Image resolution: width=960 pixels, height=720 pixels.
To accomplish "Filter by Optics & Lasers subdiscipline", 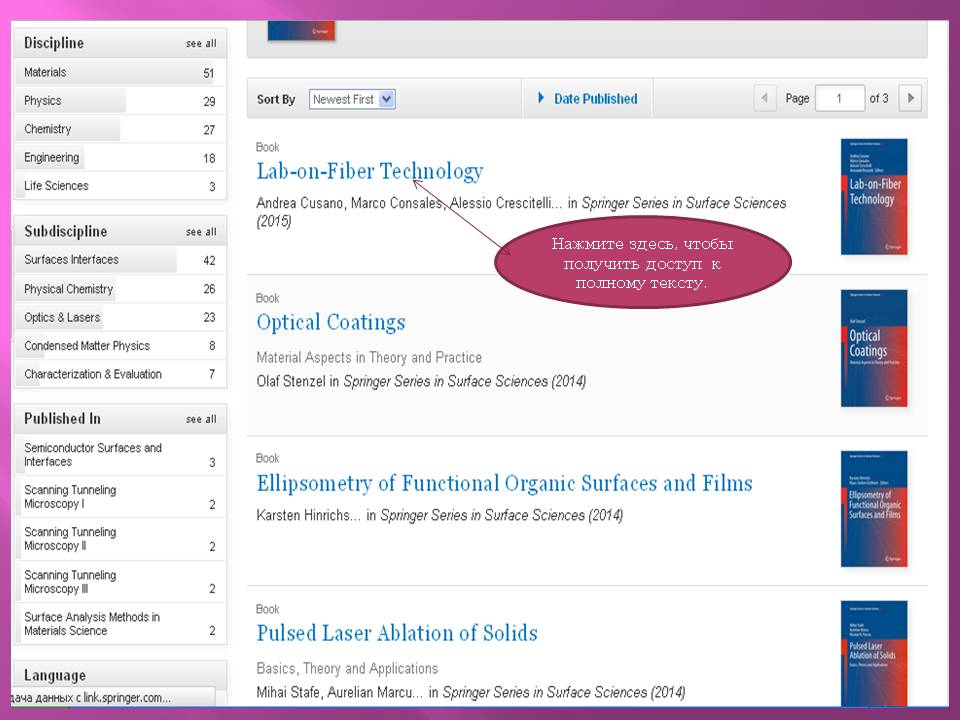I will (x=62, y=317).
